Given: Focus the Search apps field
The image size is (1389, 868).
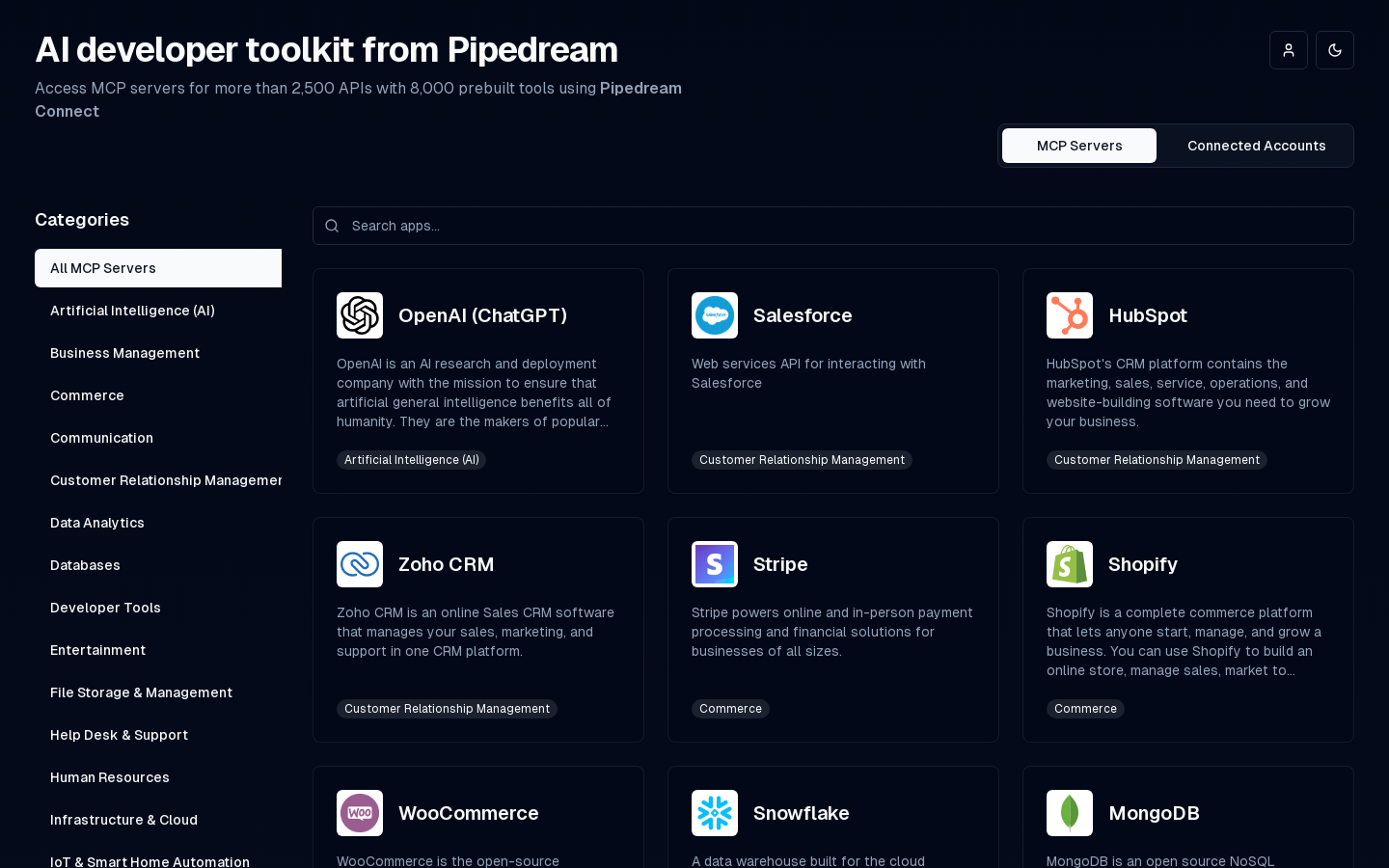Looking at the screenshot, I should pyautogui.click(x=833, y=226).
